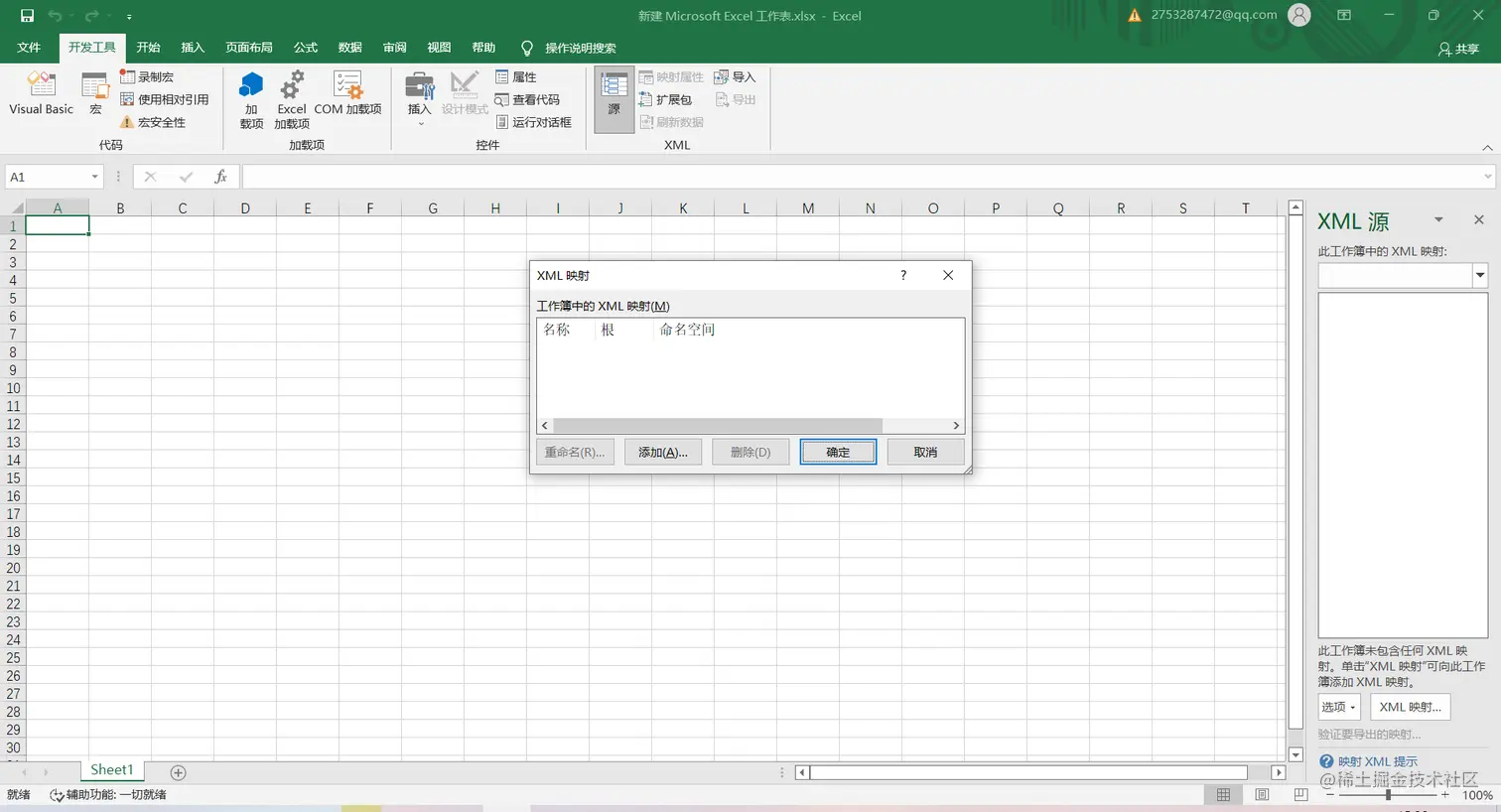Switch to Normal view in status bar
Image resolution: width=1501 pixels, height=812 pixels.
(1223, 795)
